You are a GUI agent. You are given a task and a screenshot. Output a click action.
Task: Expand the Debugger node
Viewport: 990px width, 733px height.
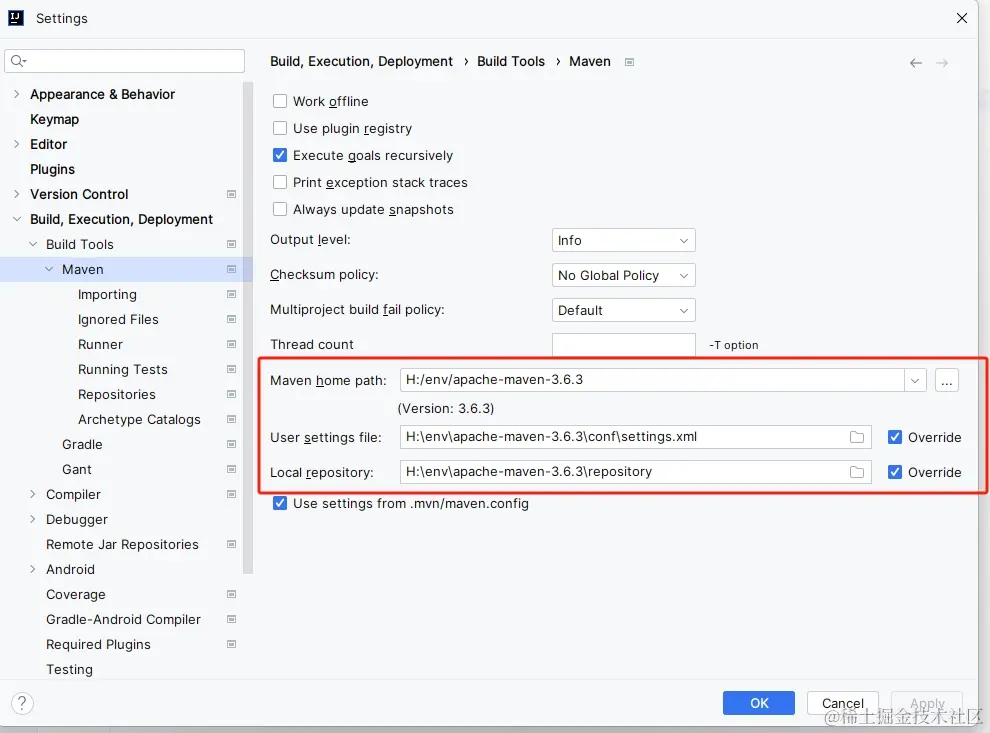(33, 520)
